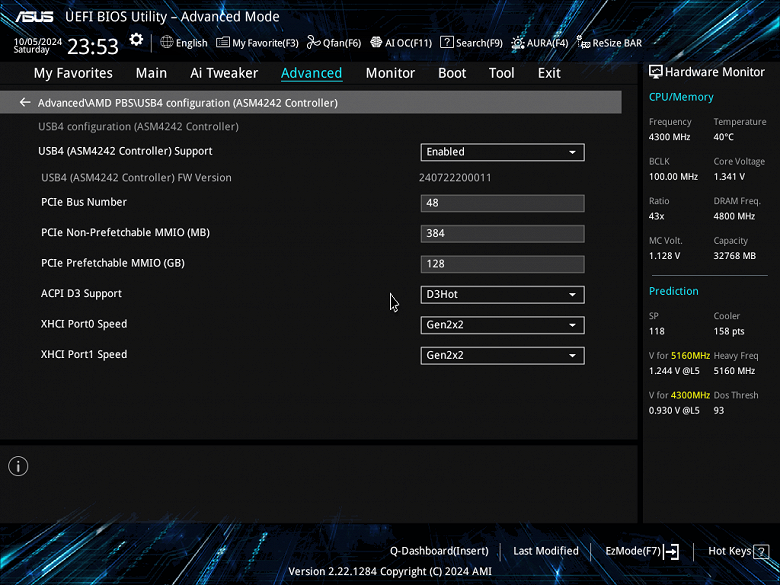Switch to My Favorites tab
780x585 pixels.
point(73,73)
